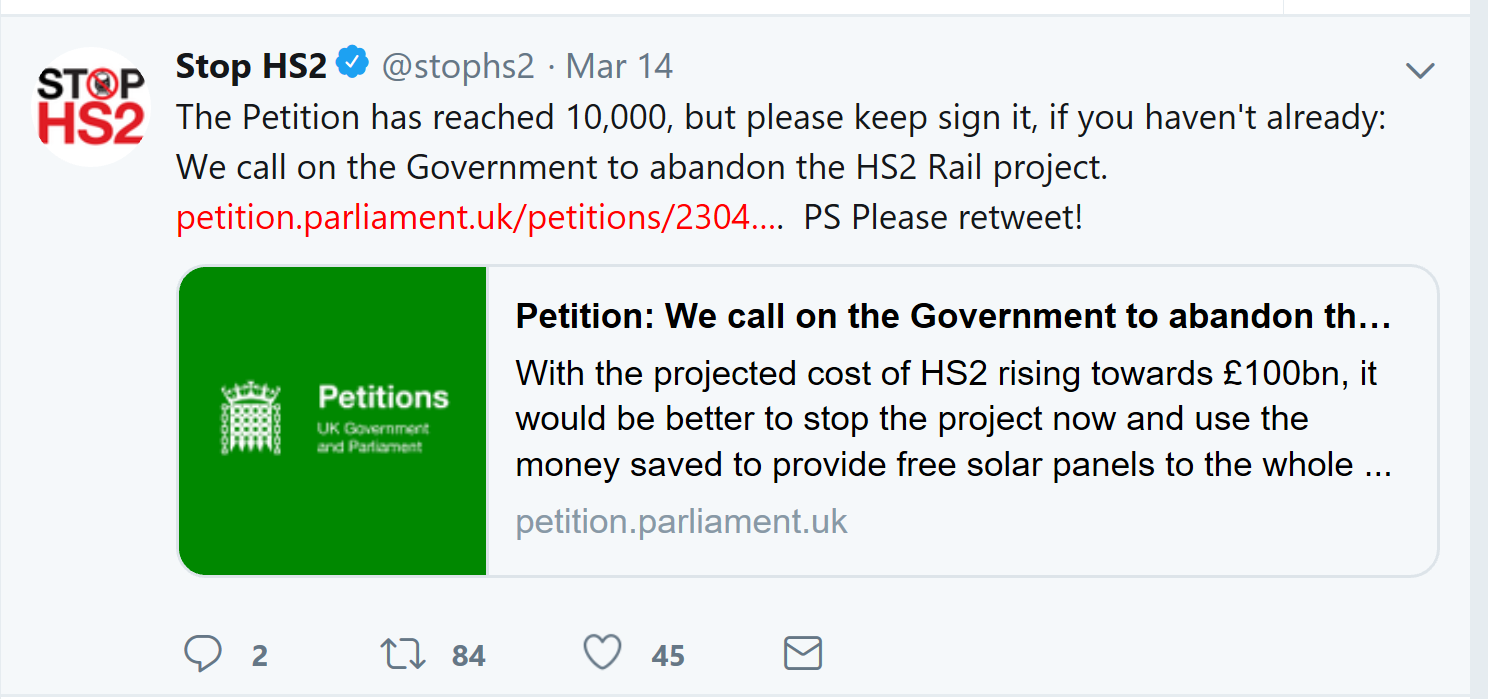
Task: Click the green Petitions card thumbnail
Action: tap(332, 420)
